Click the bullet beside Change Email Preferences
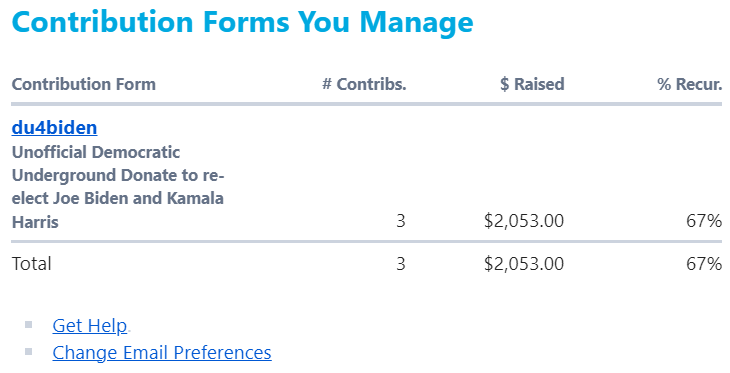 28,352
